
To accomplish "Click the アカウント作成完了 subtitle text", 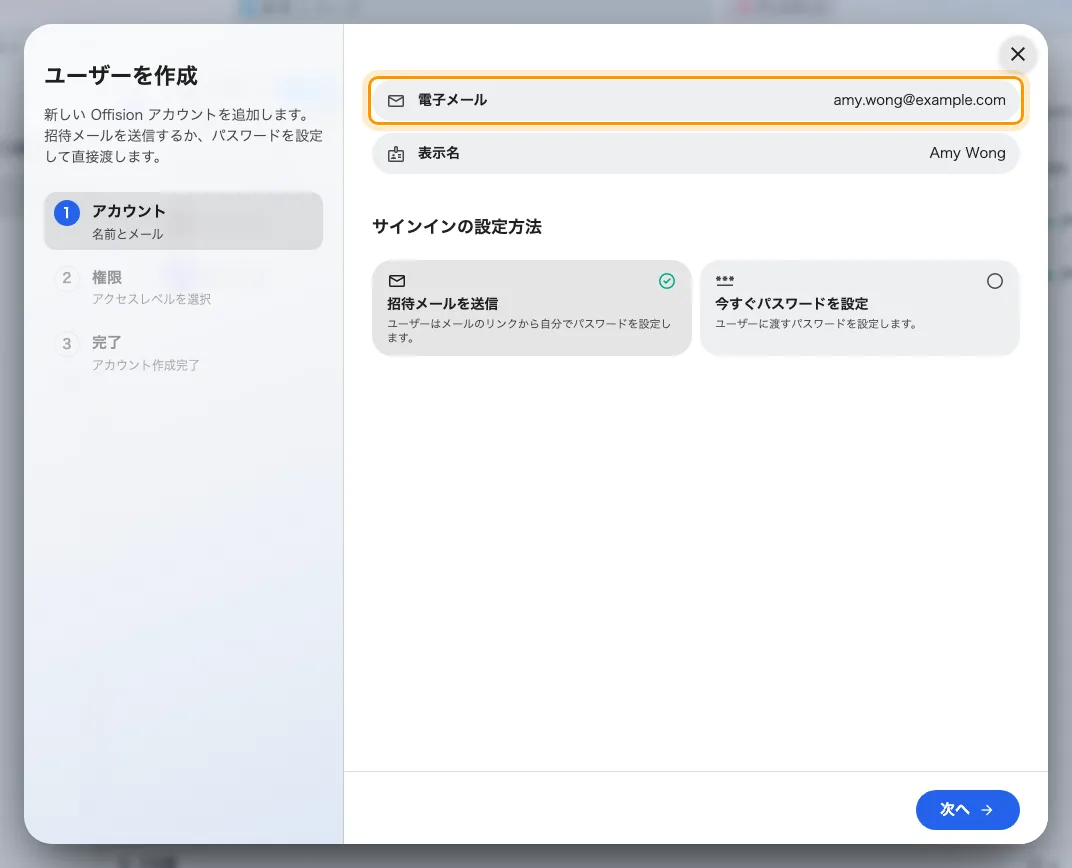I will click(x=146, y=365).
